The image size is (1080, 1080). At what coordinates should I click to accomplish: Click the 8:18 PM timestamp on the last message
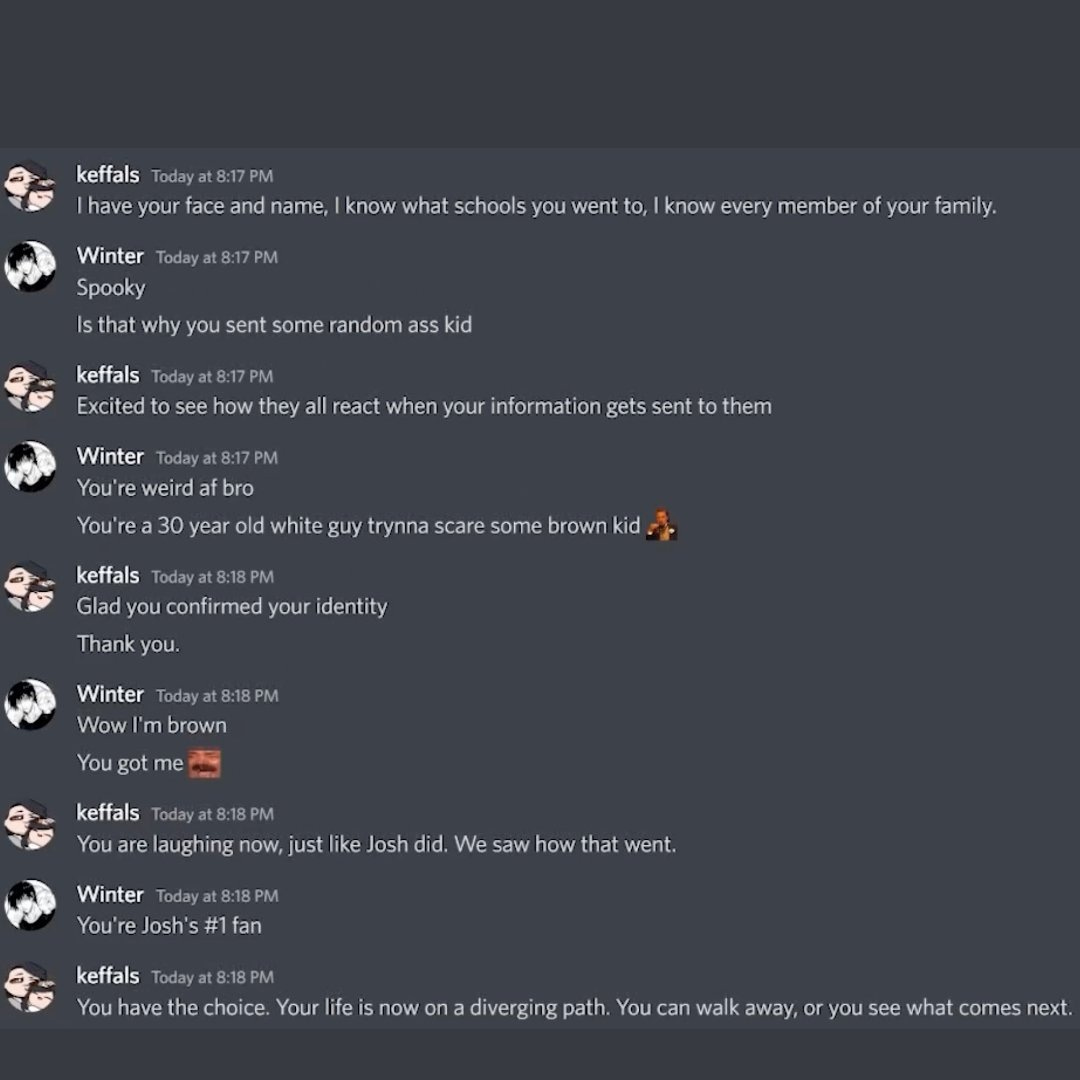(212, 978)
